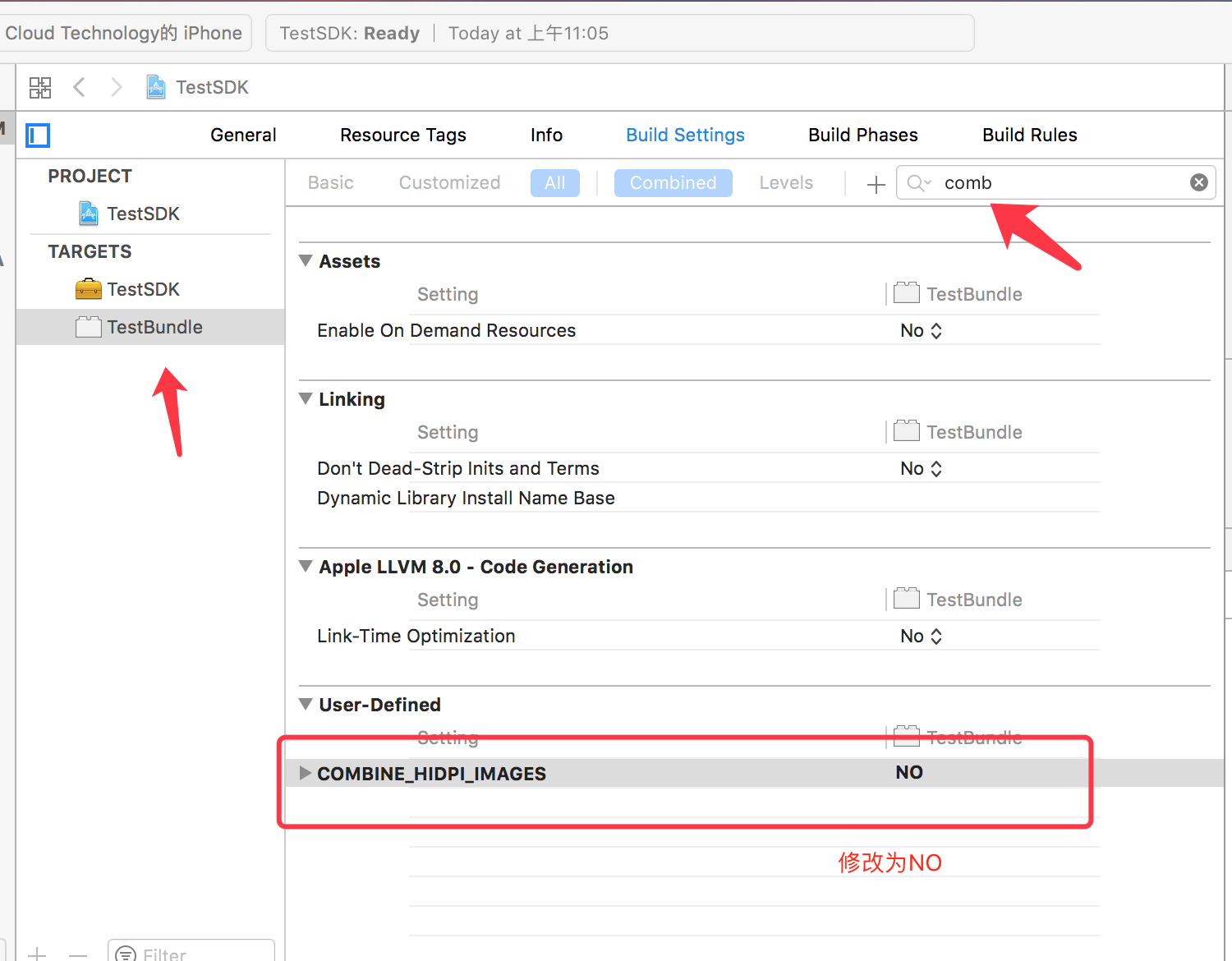Show Basic build settings
The height and width of the screenshot is (961, 1232).
[x=331, y=182]
